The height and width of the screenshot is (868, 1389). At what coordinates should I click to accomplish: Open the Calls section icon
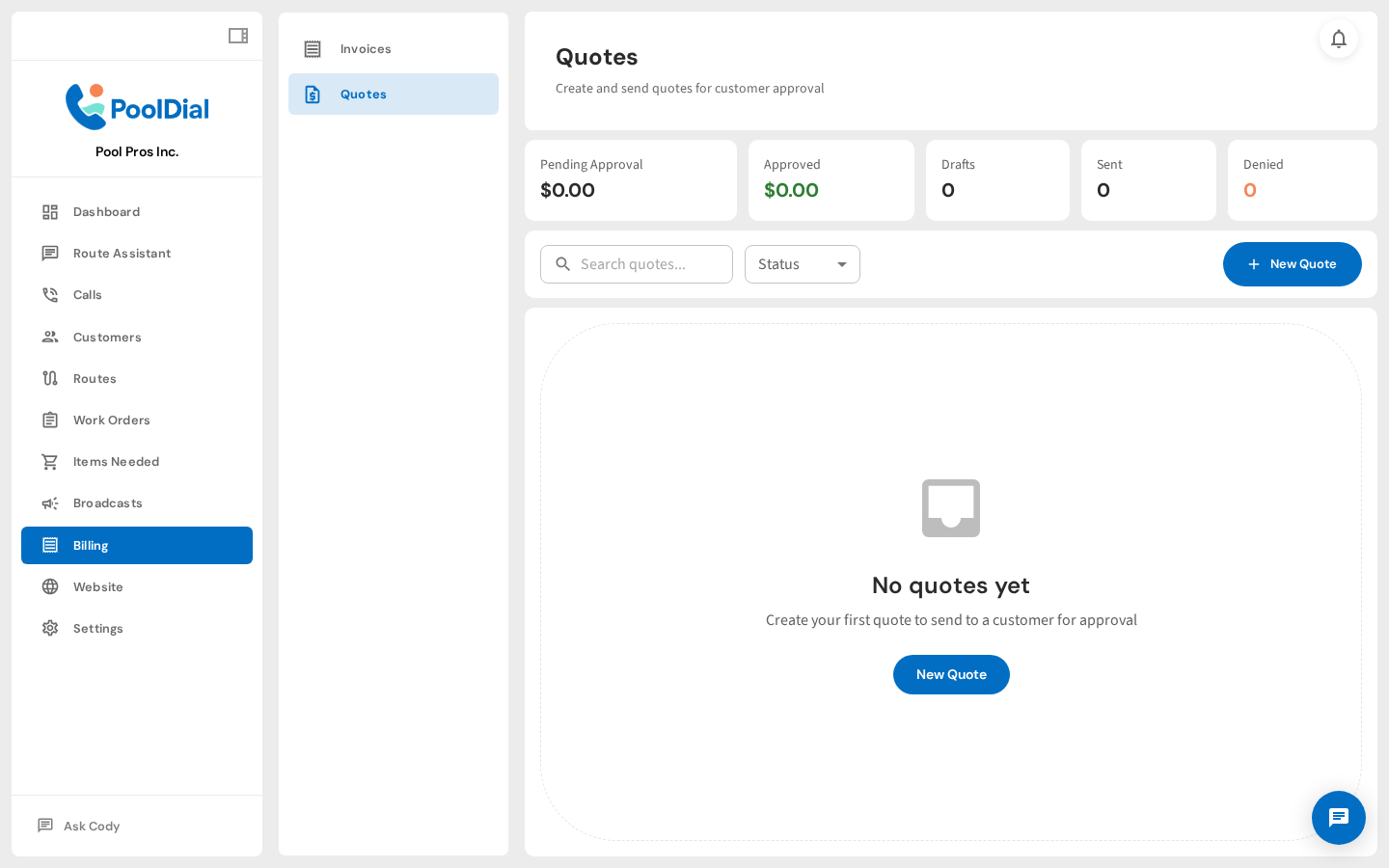[50, 294]
